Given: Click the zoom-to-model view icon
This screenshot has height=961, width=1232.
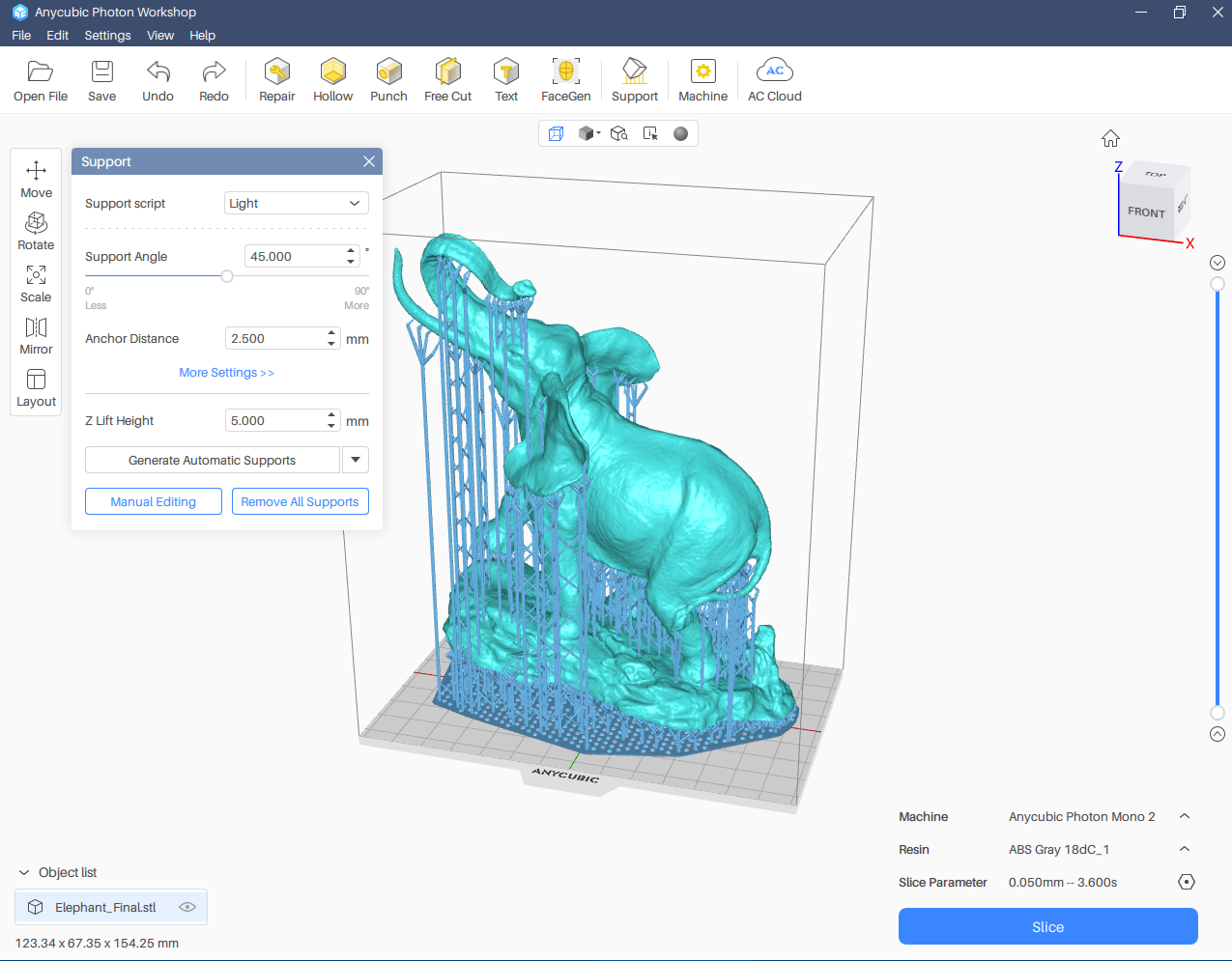Looking at the screenshot, I should click(x=619, y=133).
